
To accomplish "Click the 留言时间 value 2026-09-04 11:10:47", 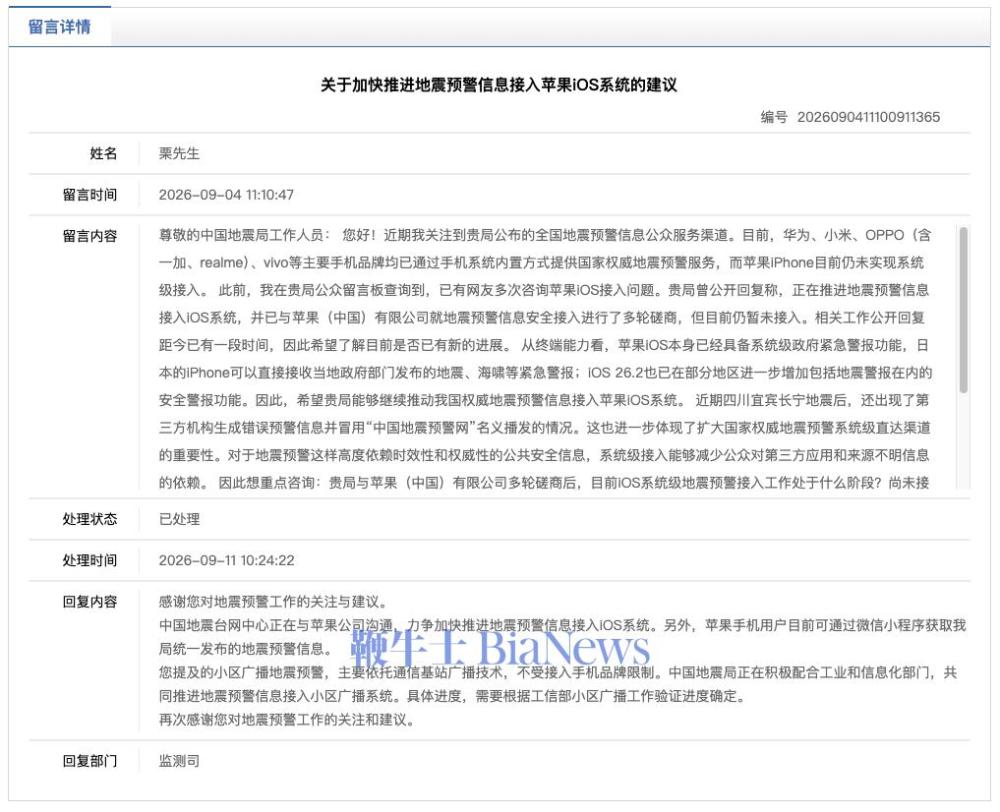I will point(226,195).
